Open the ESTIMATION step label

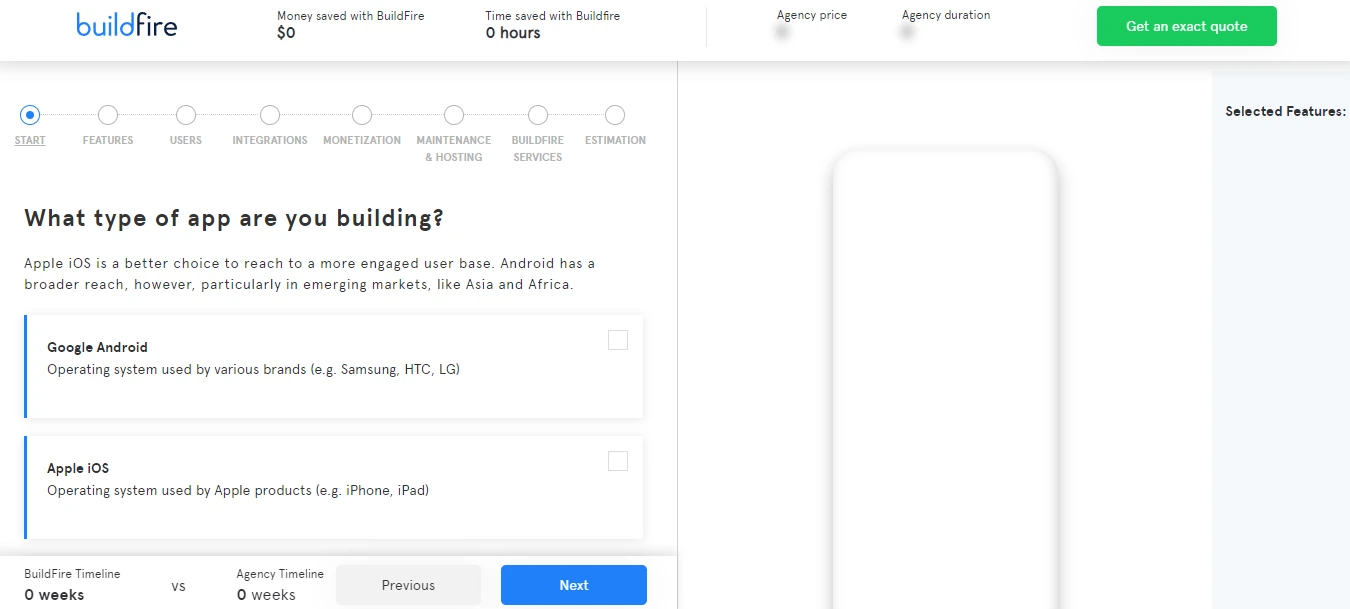(x=615, y=140)
